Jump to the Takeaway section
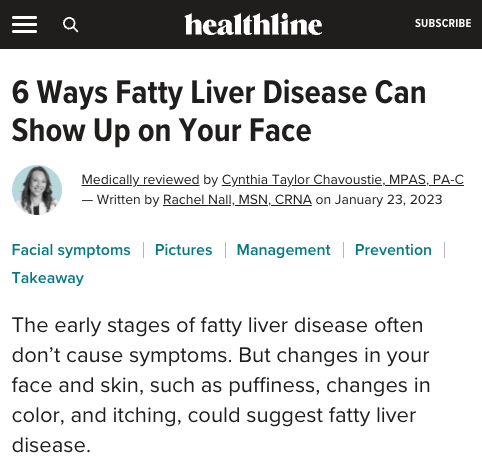482x471 pixels. click(x=48, y=278)
